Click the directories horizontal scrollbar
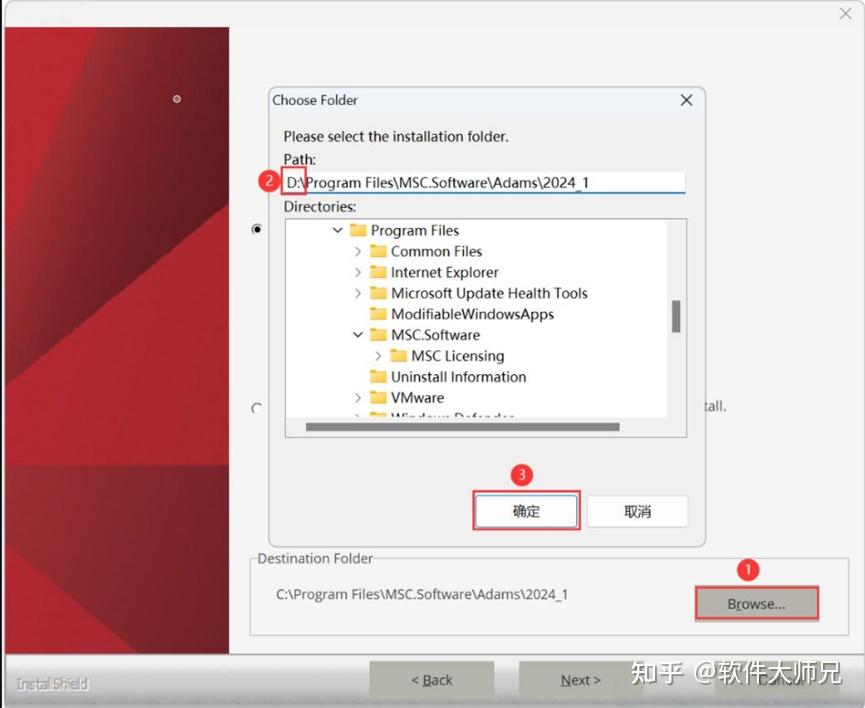The width and height of the screenshot is (865, 708). click(x=462, y=427)
